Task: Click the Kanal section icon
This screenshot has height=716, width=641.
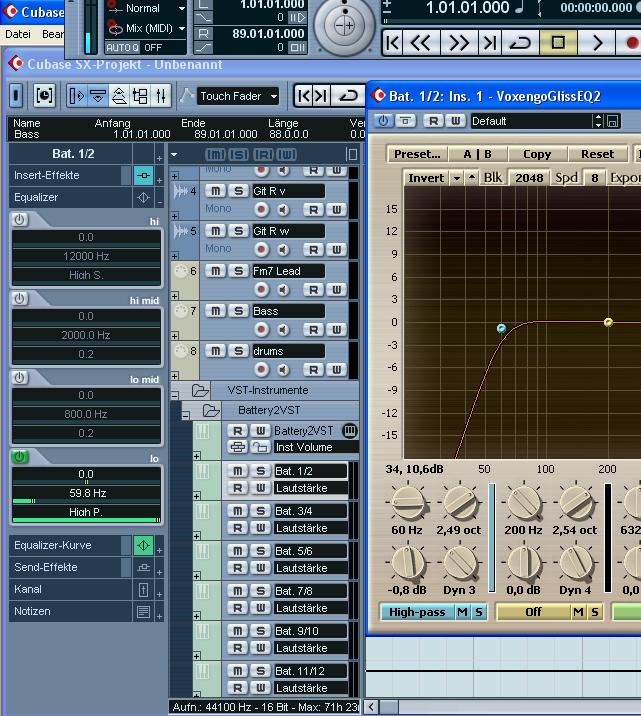Action: pyautogui.click(x=143, y=589)
